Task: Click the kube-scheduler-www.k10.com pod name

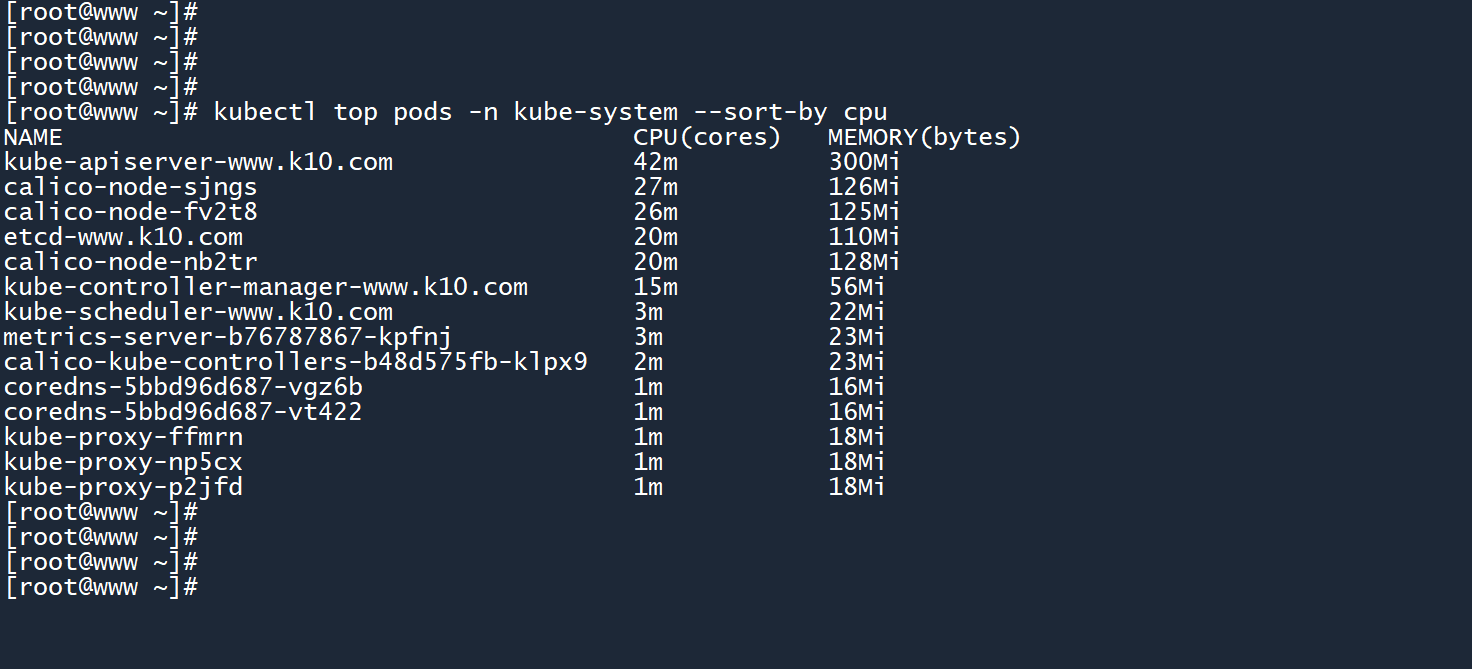Action: point(198,312)
